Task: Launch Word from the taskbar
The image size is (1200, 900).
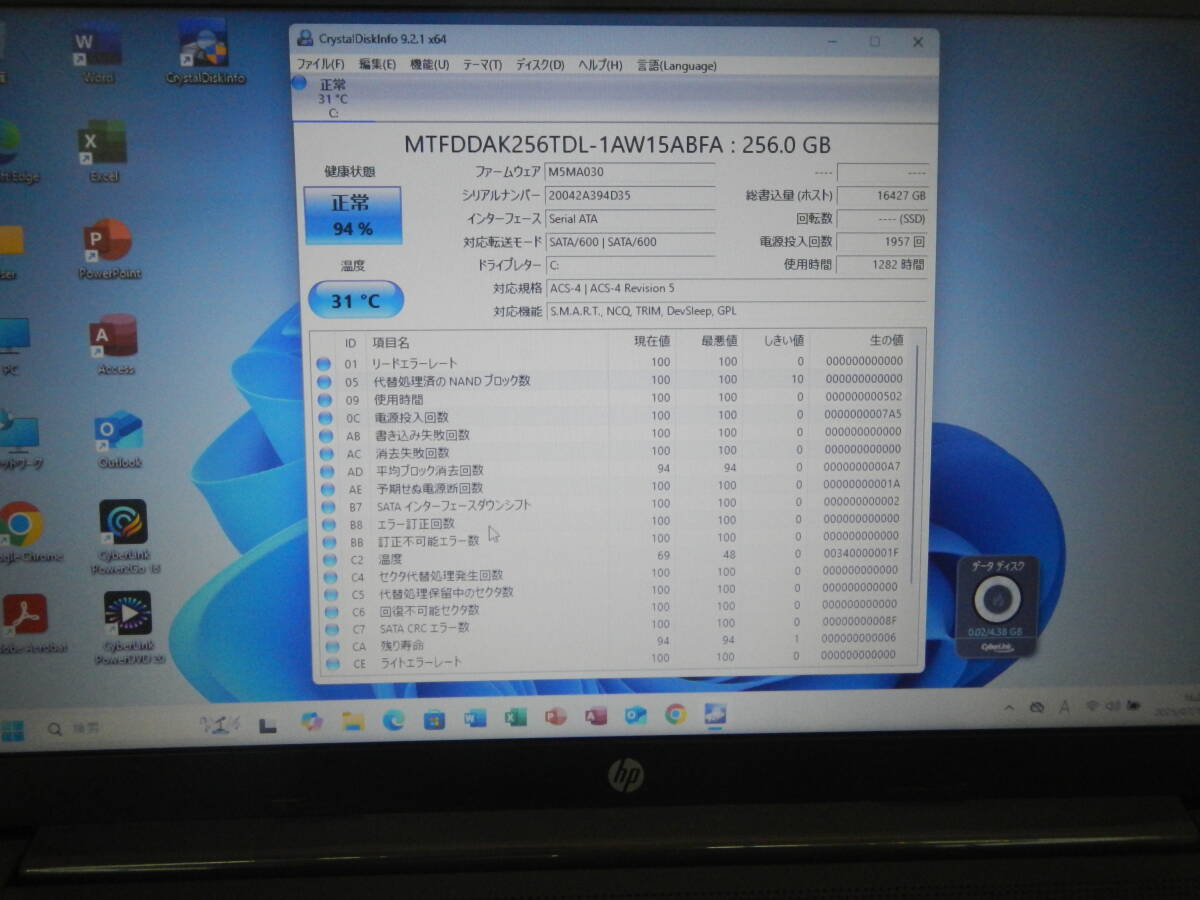Action: coord(475,718)
